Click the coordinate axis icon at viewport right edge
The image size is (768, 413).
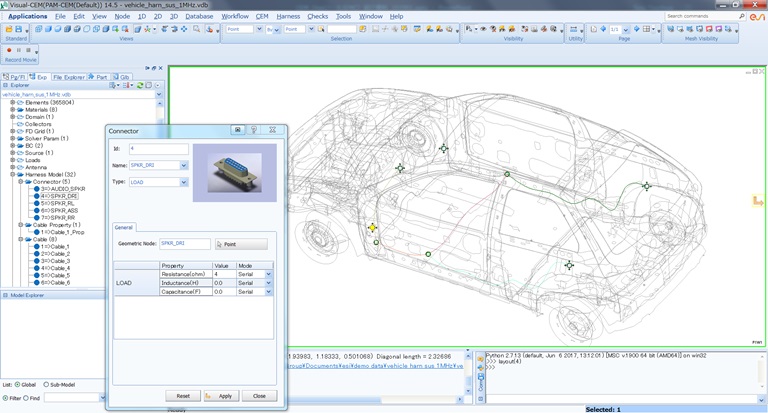pyautogui.click(x=758, y=201)
